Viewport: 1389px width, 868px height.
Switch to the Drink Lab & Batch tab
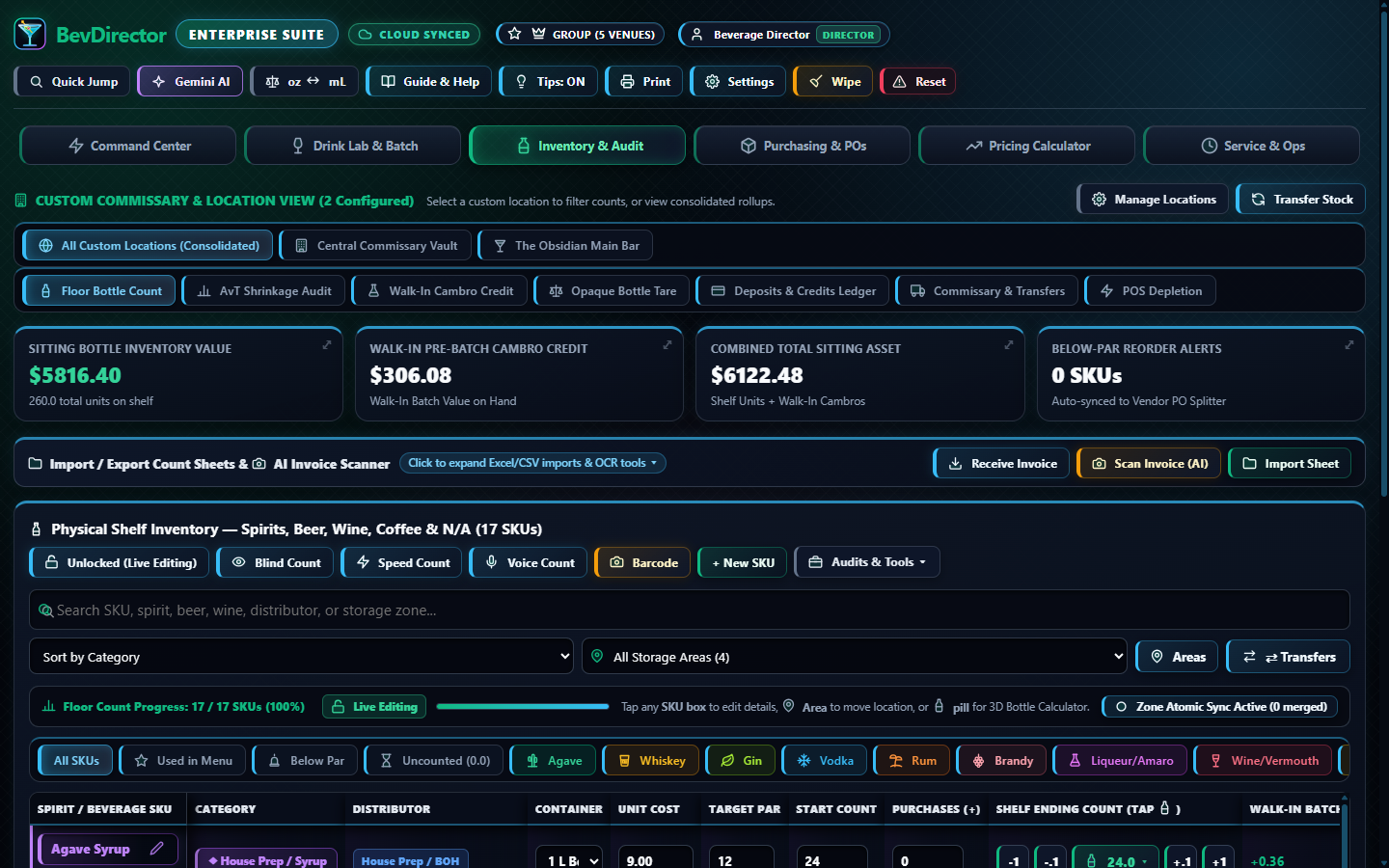click(x=353, y=146)
